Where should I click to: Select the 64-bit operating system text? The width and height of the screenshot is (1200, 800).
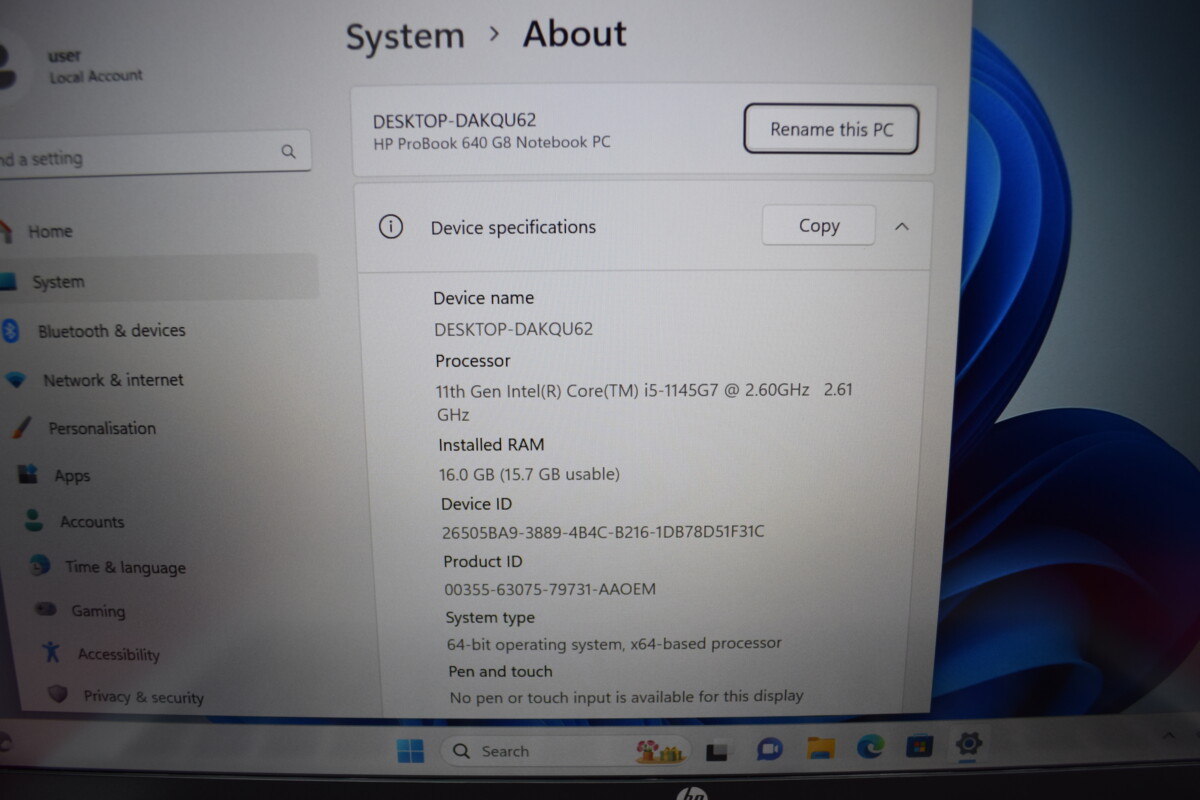coord(614,644)
